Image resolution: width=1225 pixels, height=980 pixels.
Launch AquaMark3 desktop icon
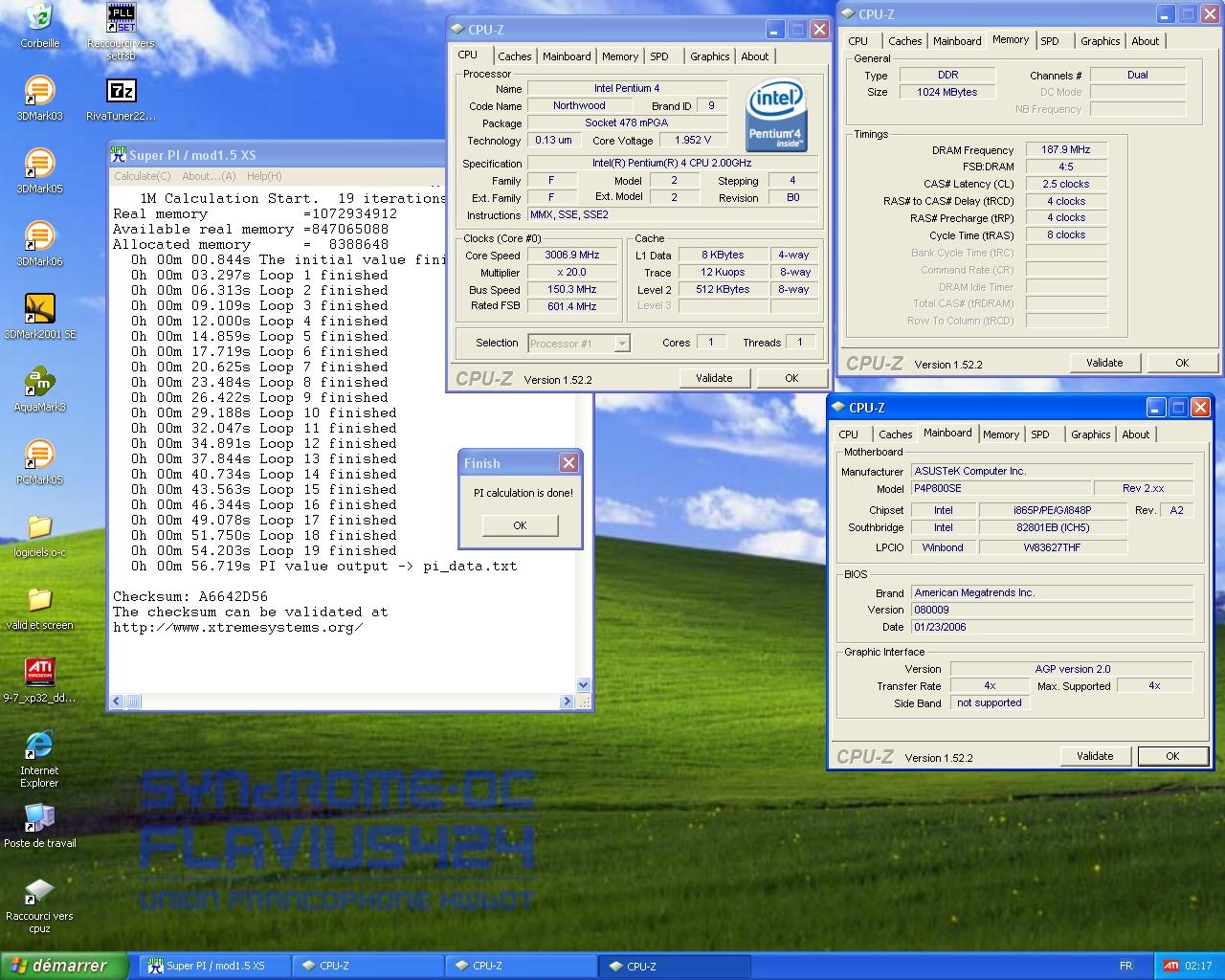39,390
